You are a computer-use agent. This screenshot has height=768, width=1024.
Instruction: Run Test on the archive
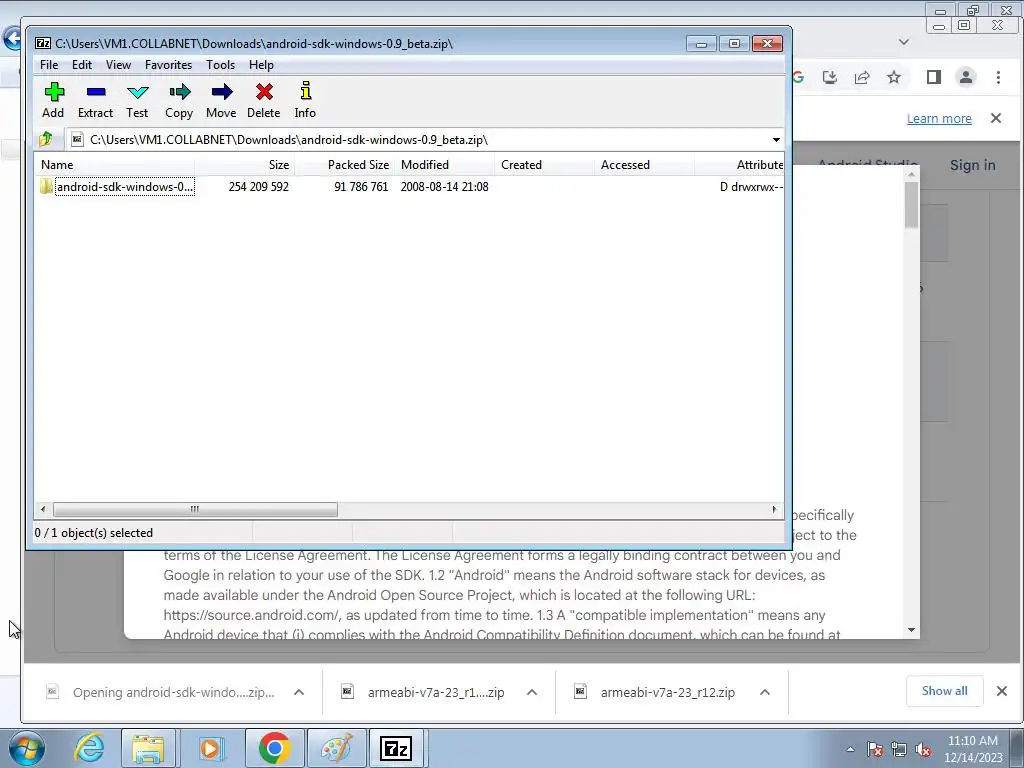coord(137,100)
